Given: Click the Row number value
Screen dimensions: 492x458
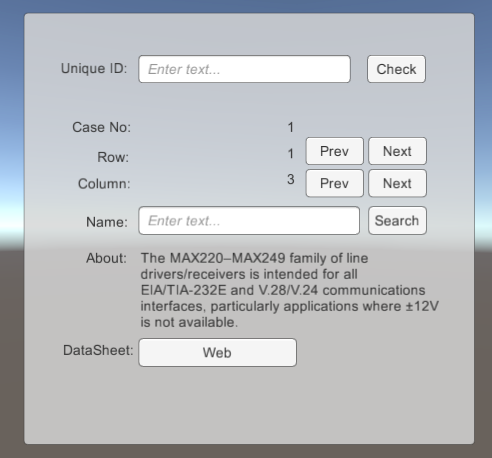Looking at the screenshot, I should pos(291,154).
